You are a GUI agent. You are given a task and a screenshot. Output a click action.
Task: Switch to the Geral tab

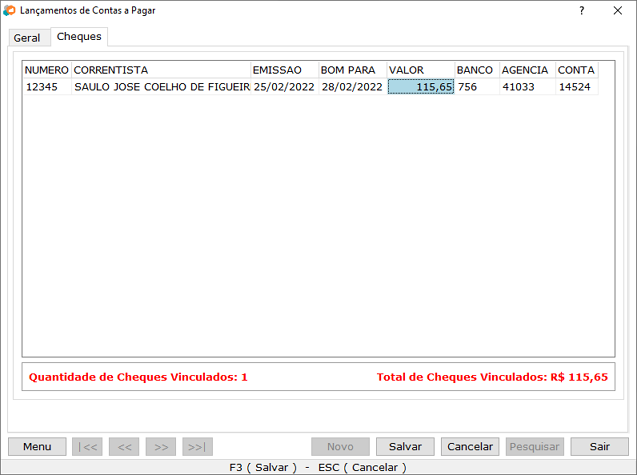point(27,38)
